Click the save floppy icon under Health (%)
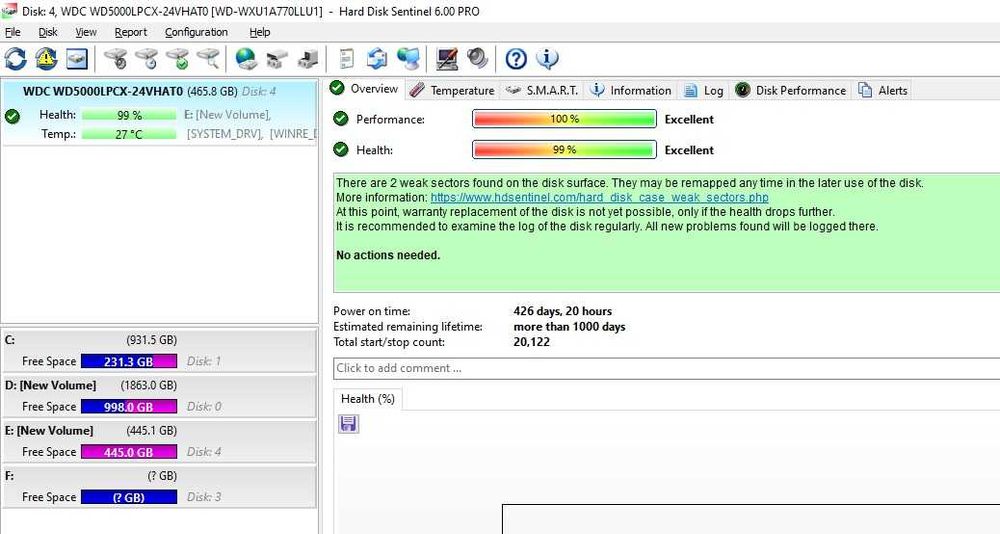The width and height of the screenshot is (1000, 534). [348, 424]
